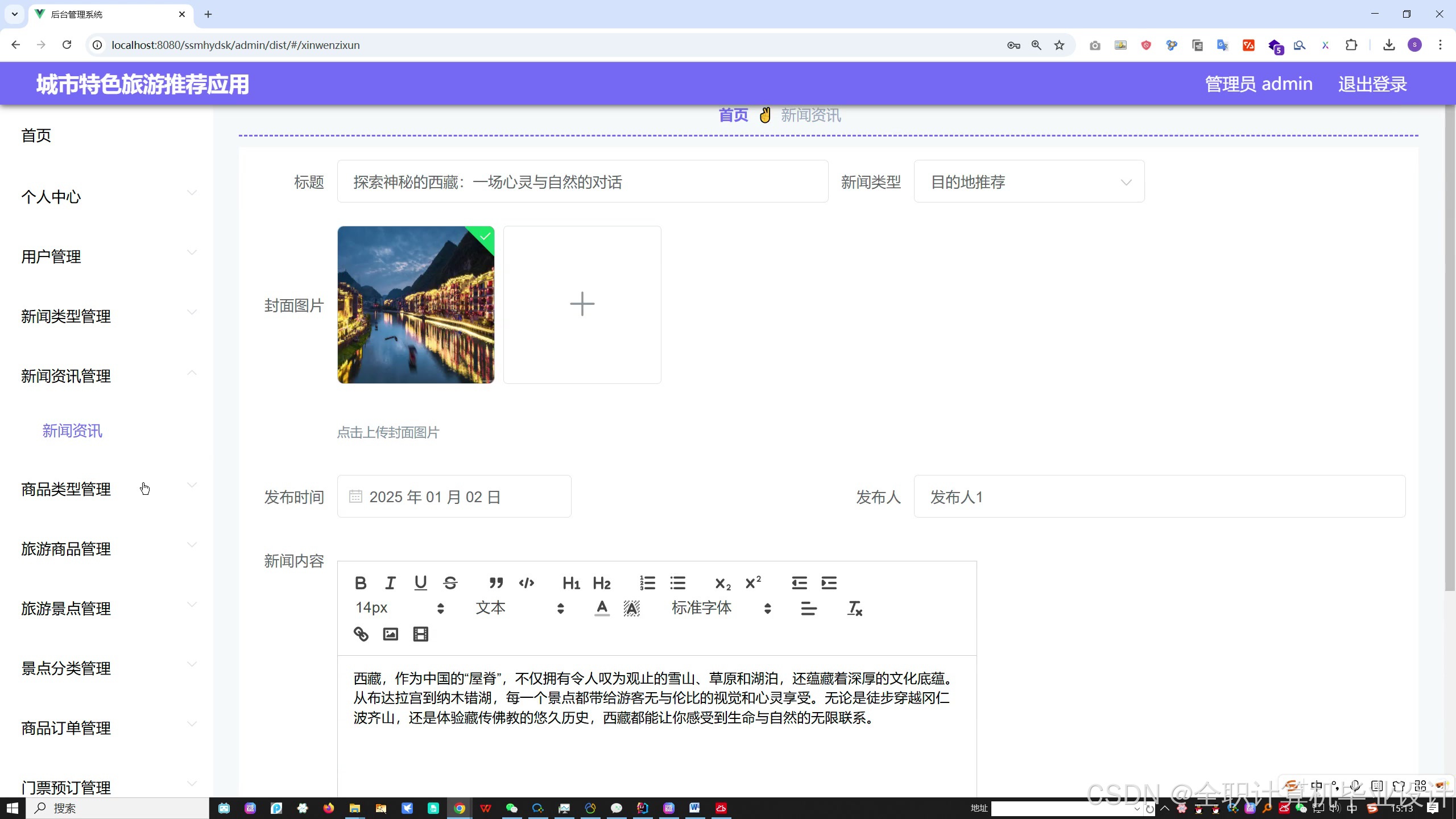
Task: Click the italic formatting icon
Action: [x=390, y=583]
